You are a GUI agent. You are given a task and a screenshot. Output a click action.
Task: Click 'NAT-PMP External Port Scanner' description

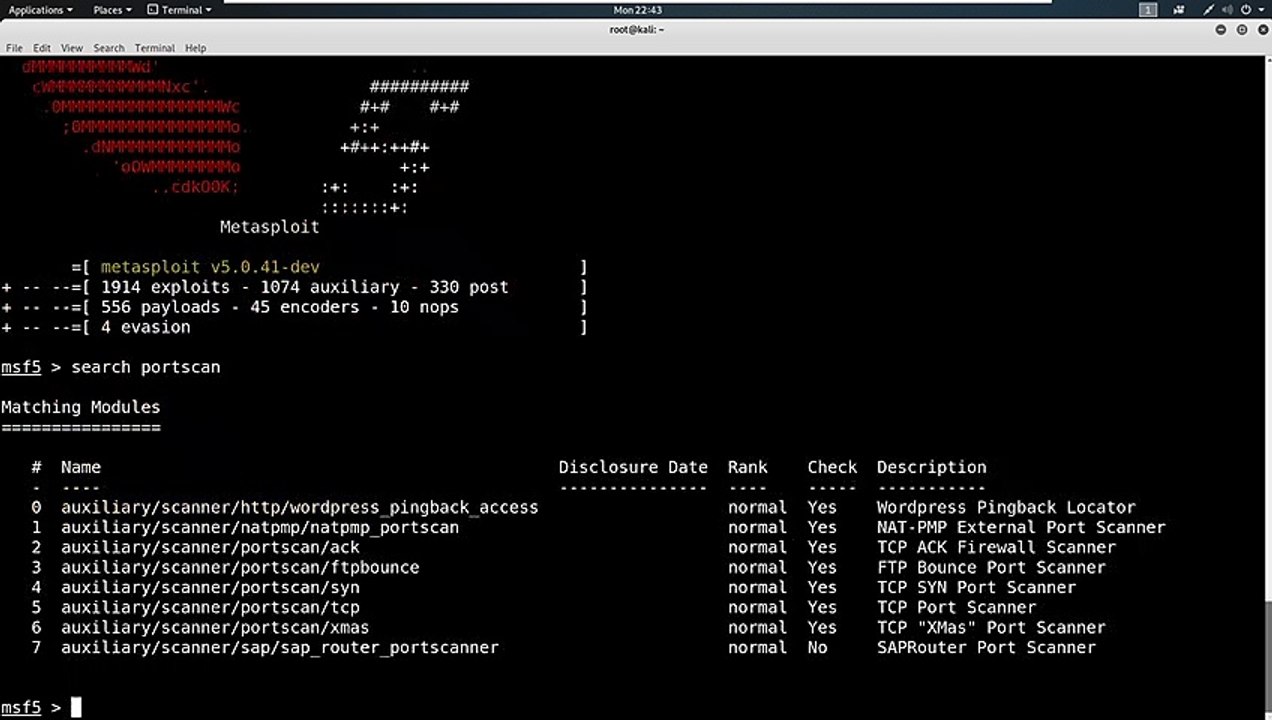1021,527
